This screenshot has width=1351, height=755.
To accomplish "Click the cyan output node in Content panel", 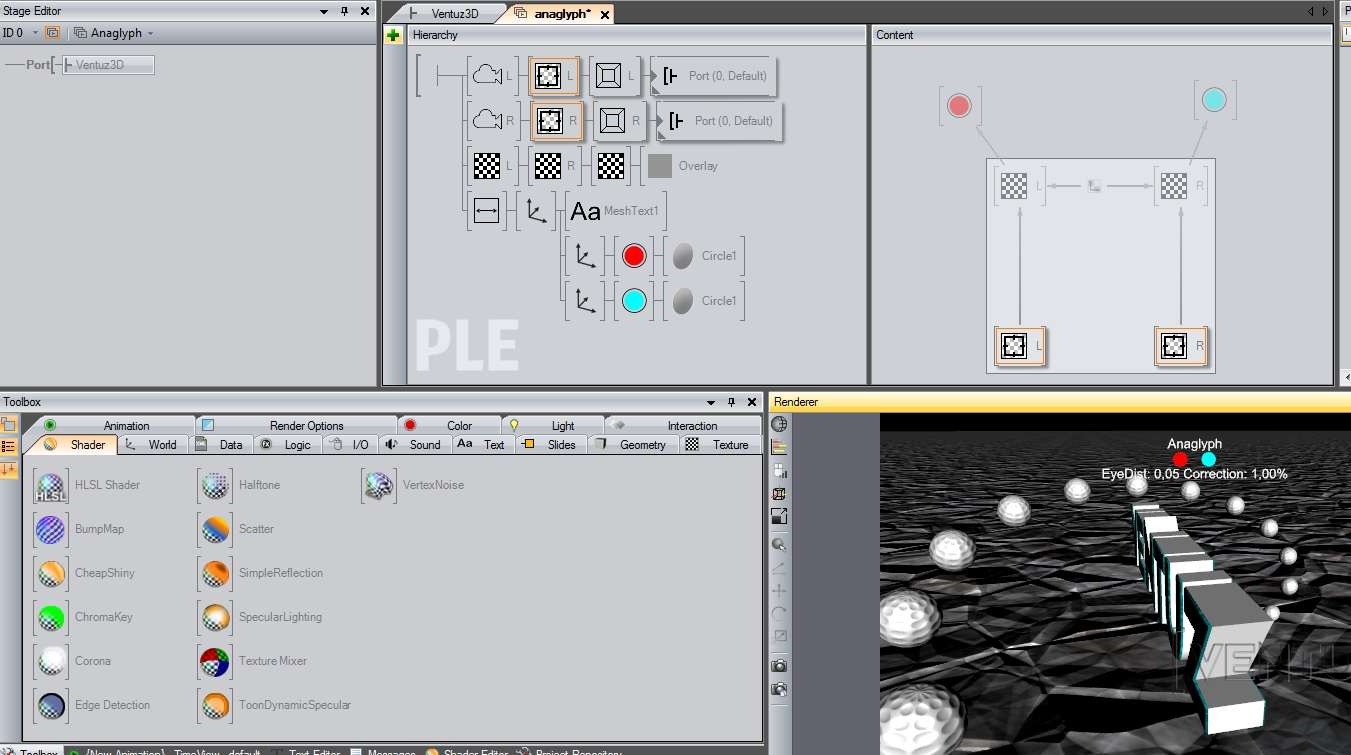I will click(1214, 101).
